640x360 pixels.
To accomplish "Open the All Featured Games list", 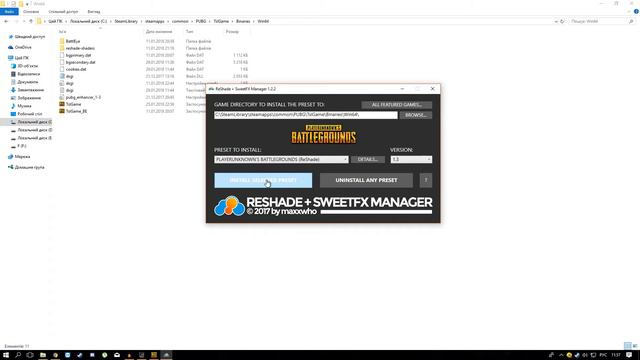I will (x=397, y=105).
